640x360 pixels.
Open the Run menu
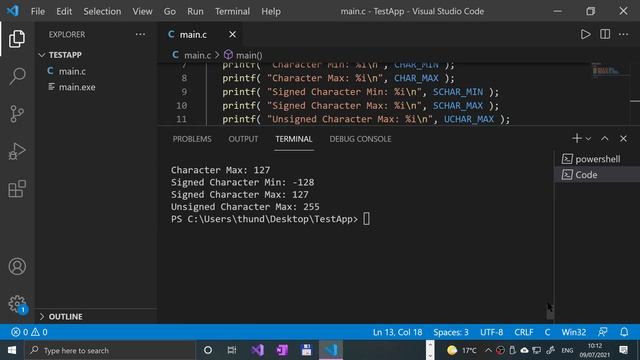click(195, 11)
